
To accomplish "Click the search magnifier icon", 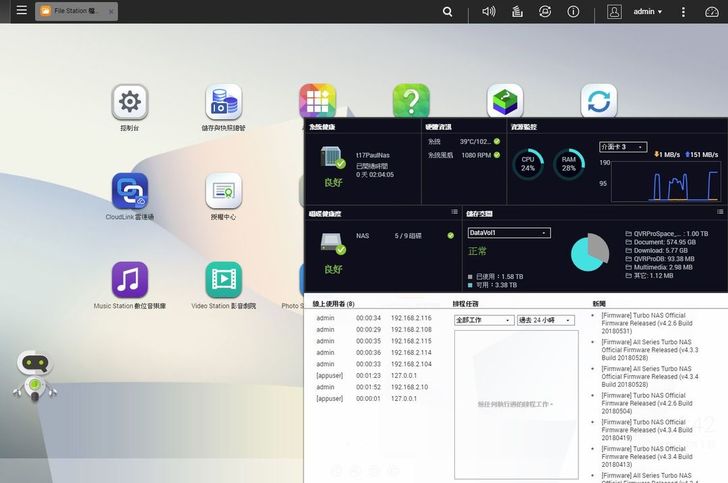I will click(x=448, y=12).
